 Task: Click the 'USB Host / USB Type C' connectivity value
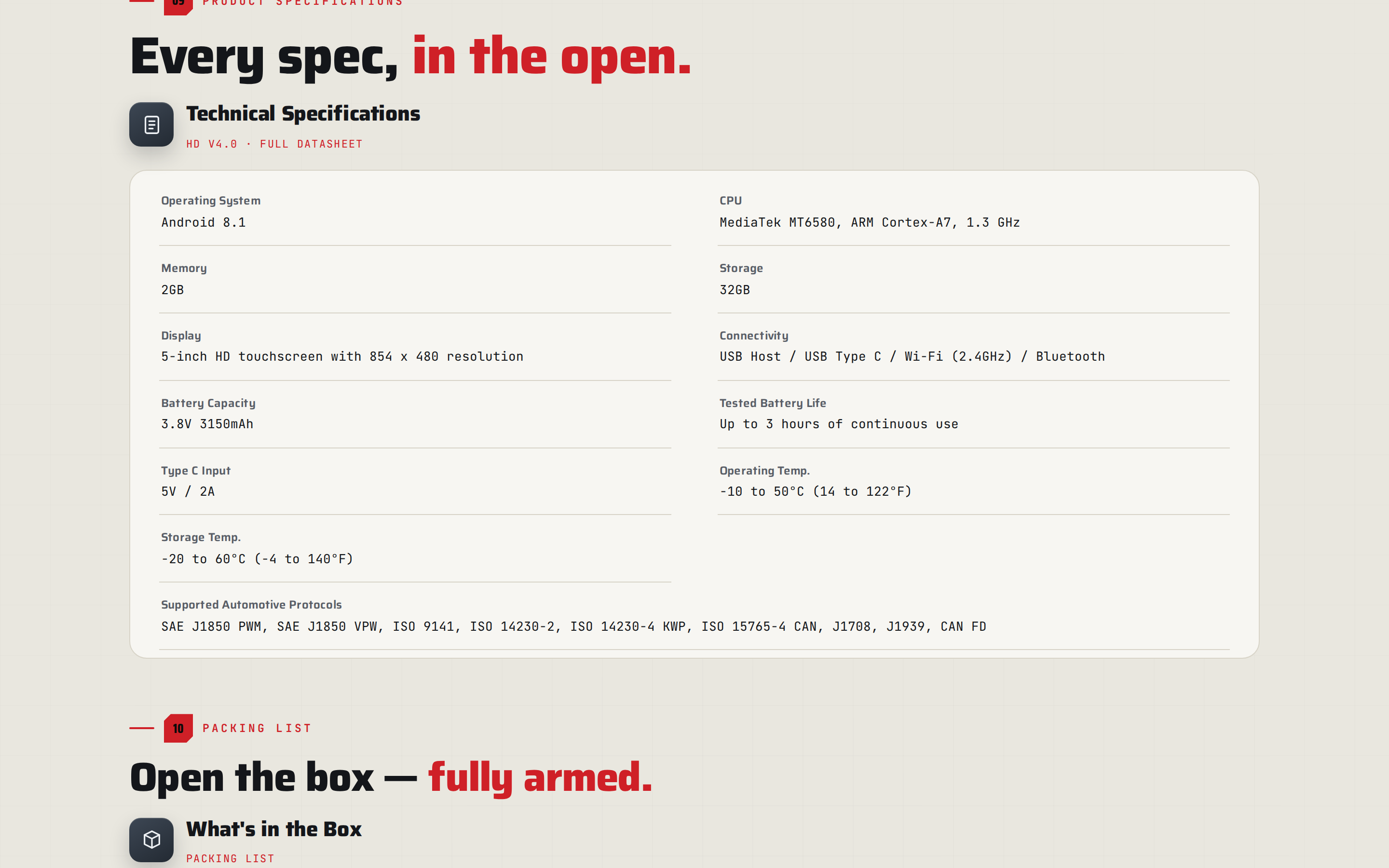912,356
